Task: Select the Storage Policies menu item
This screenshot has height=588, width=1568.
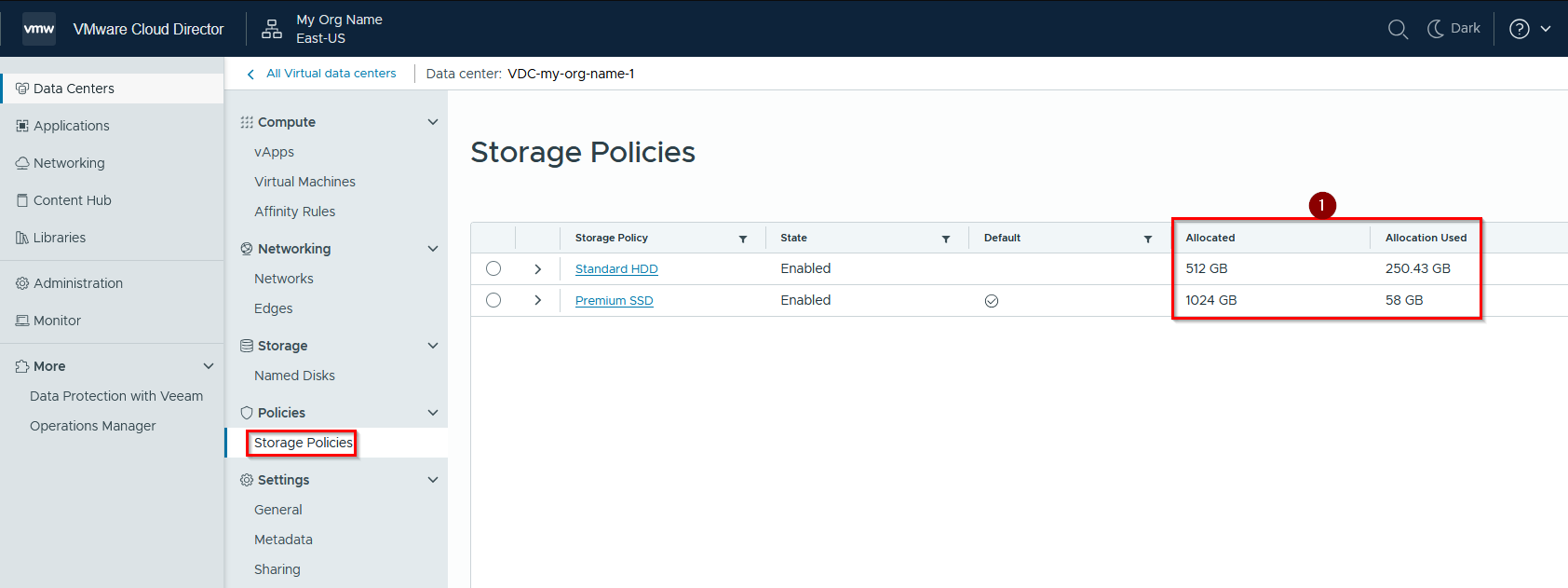Action: click(x=304, y=443)
